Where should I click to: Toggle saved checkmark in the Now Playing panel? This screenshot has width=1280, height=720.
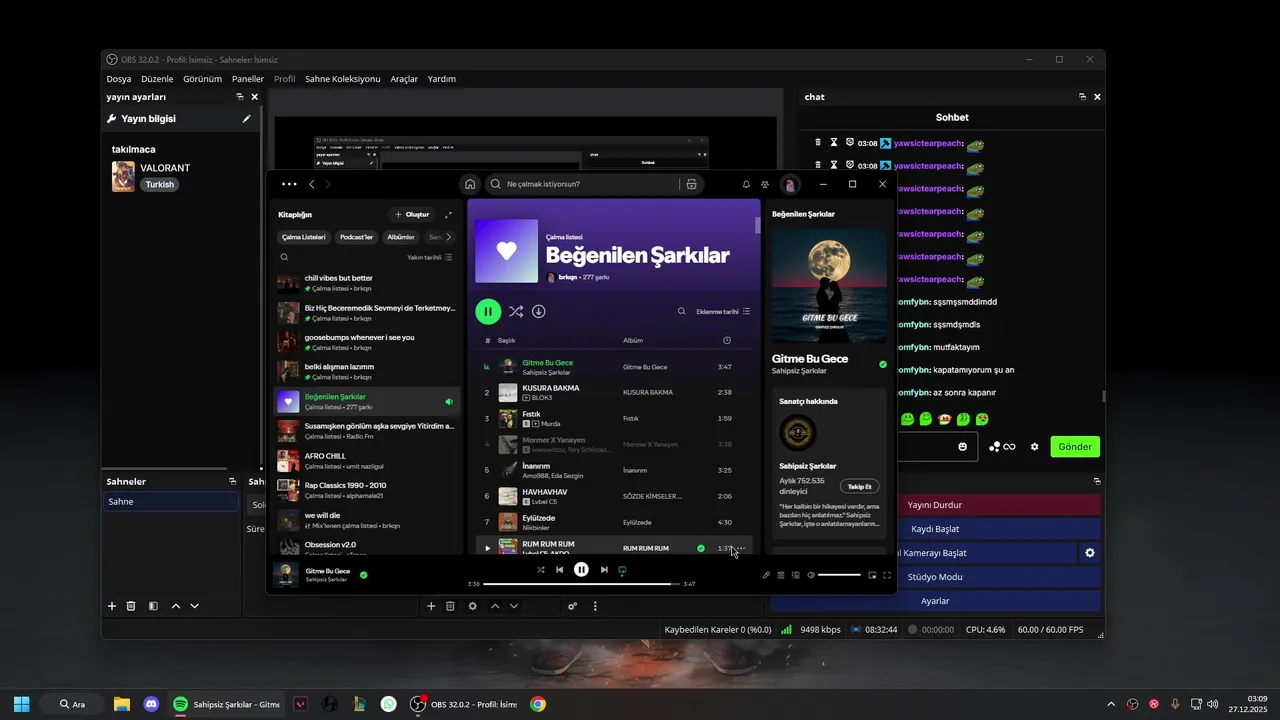882,364
